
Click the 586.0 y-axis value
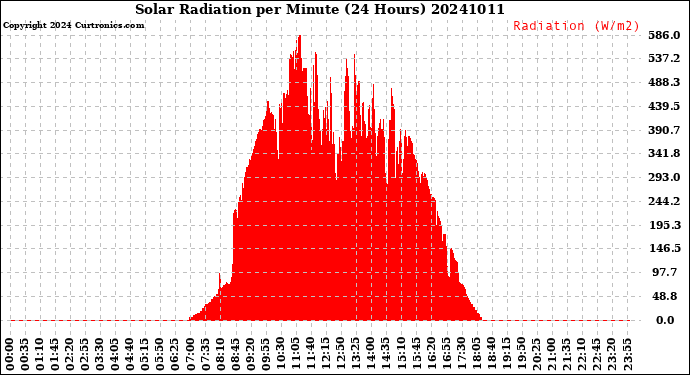(x=664, y=35)
